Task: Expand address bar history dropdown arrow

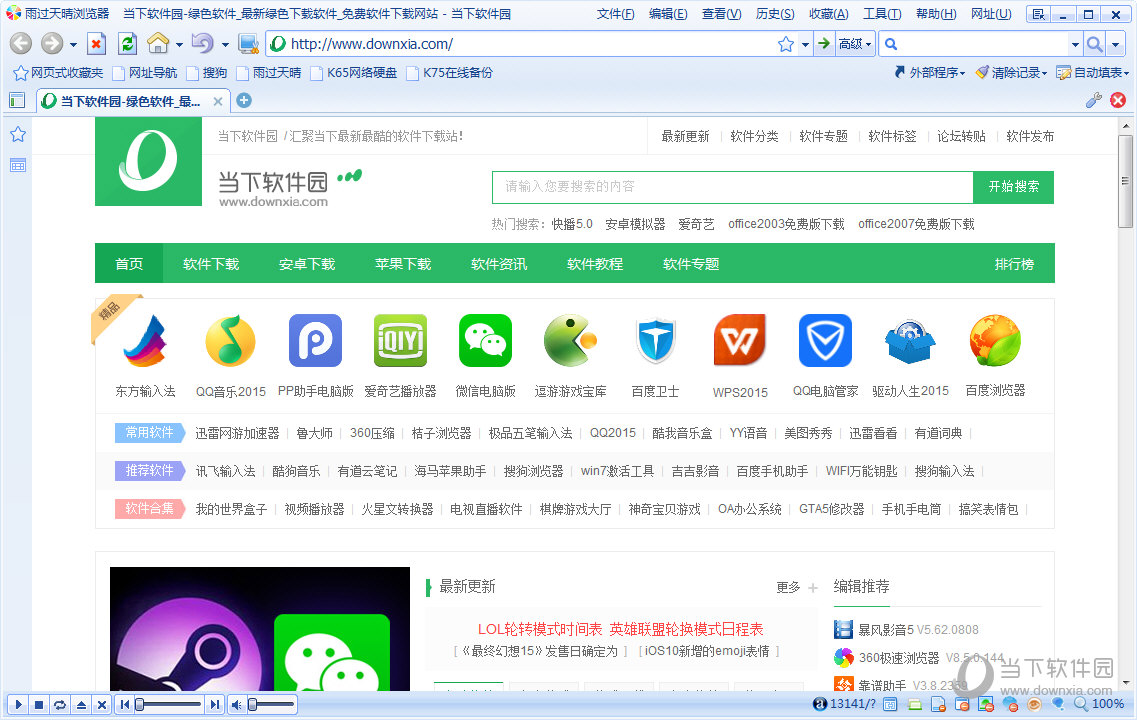Action: [x=805, y=45]
